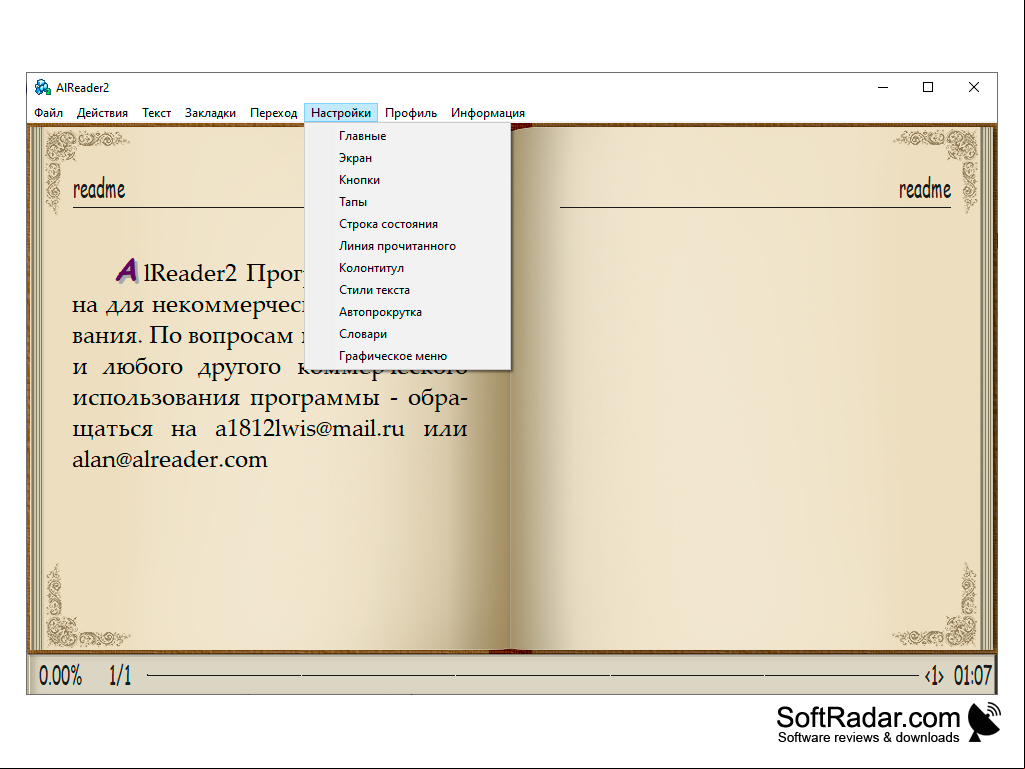This screenshot has width=1025, height=769.
Task: Click the a1812lwis@mail.ru email text
Action: [x=309, y=429]
